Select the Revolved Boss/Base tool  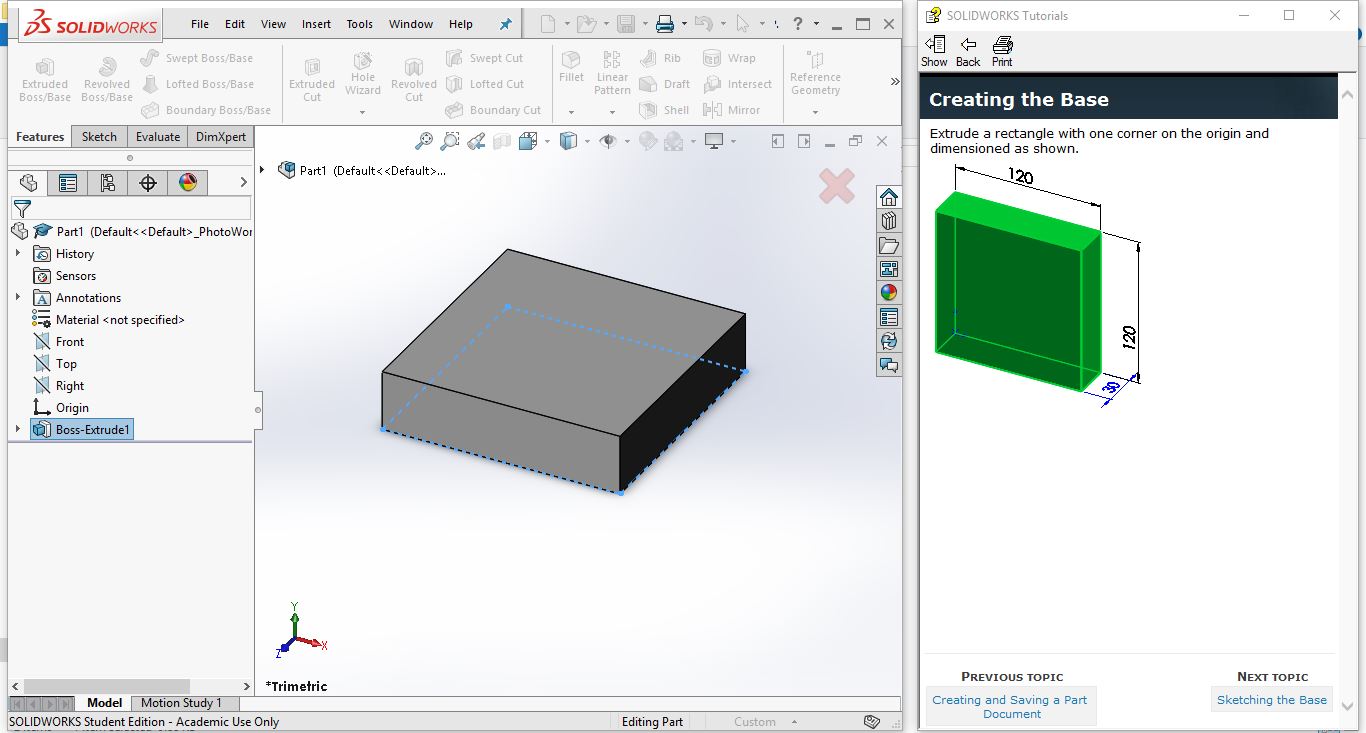point(107,80)
